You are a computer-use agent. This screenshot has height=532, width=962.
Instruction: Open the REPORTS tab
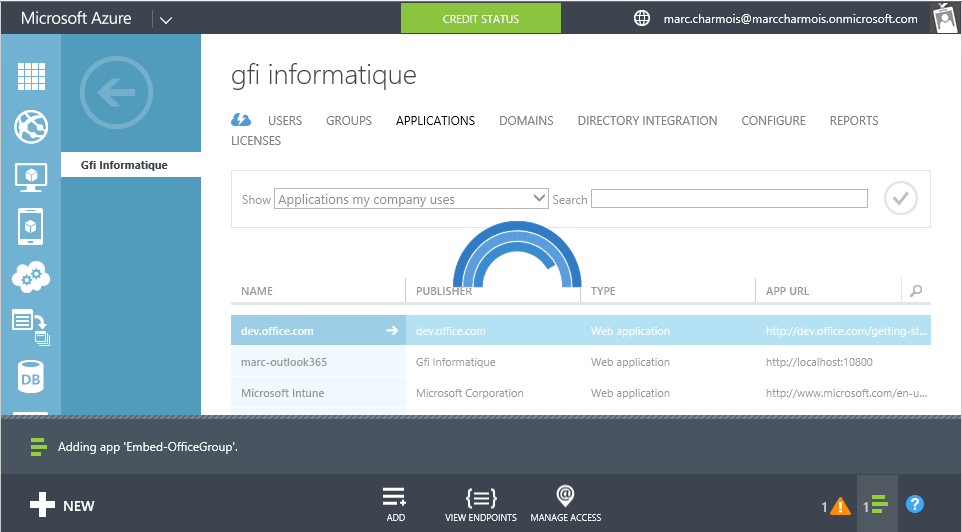pos(854,121)
